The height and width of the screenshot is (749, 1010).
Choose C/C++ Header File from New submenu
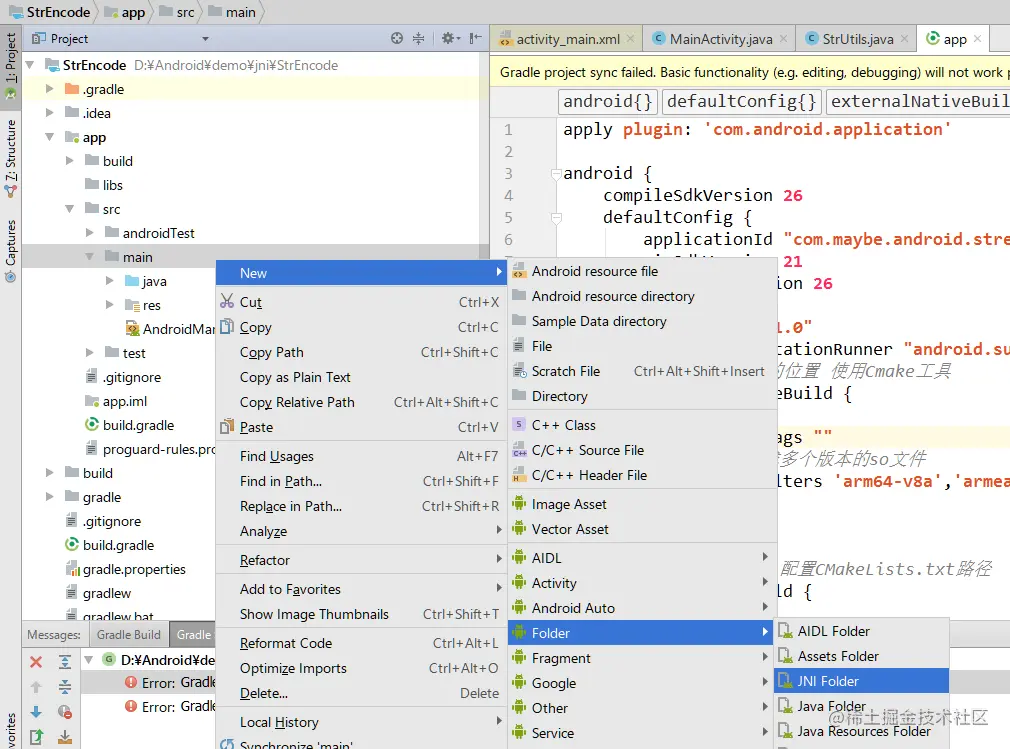click(642, 475)
